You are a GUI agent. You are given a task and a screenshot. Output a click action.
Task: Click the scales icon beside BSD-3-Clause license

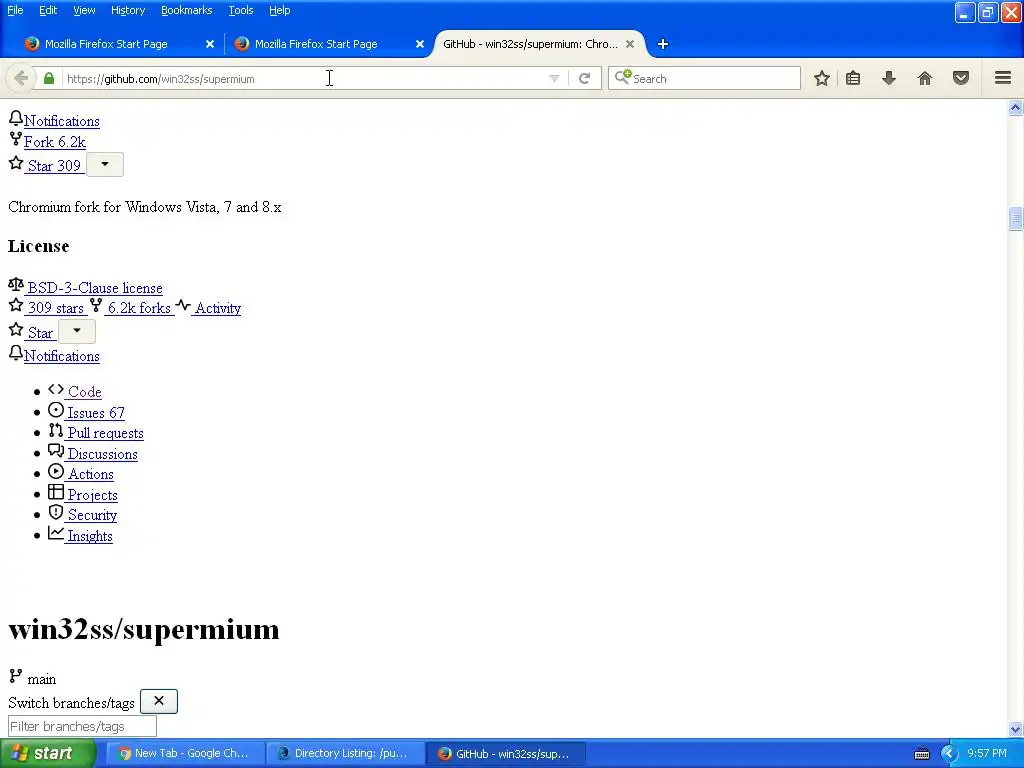pyautogui.click(x=16, y=285)
